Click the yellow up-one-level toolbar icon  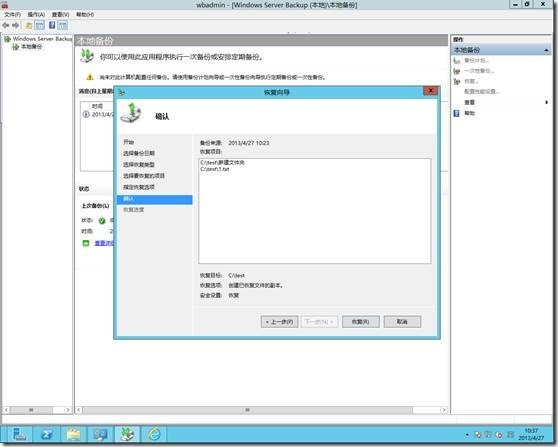click(x=29, y=25)
